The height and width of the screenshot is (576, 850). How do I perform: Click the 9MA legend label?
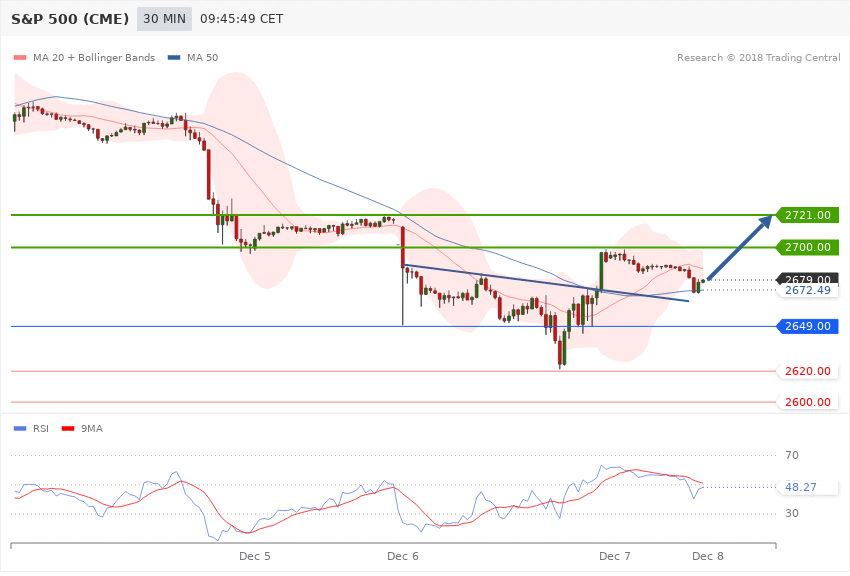coord(92,429)
